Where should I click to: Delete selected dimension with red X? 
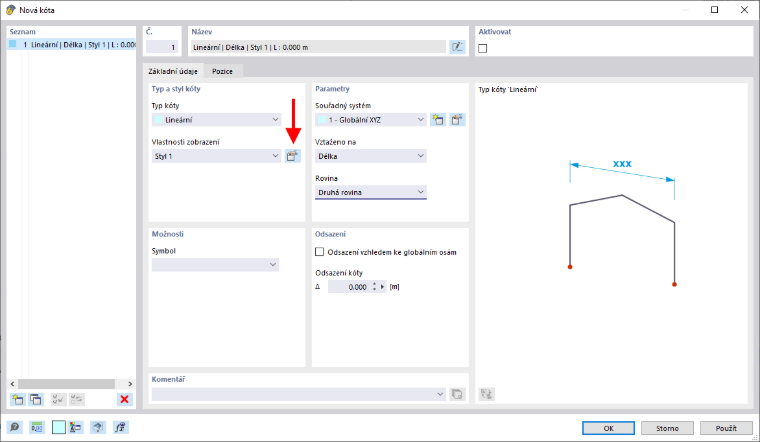click(124, 399)
